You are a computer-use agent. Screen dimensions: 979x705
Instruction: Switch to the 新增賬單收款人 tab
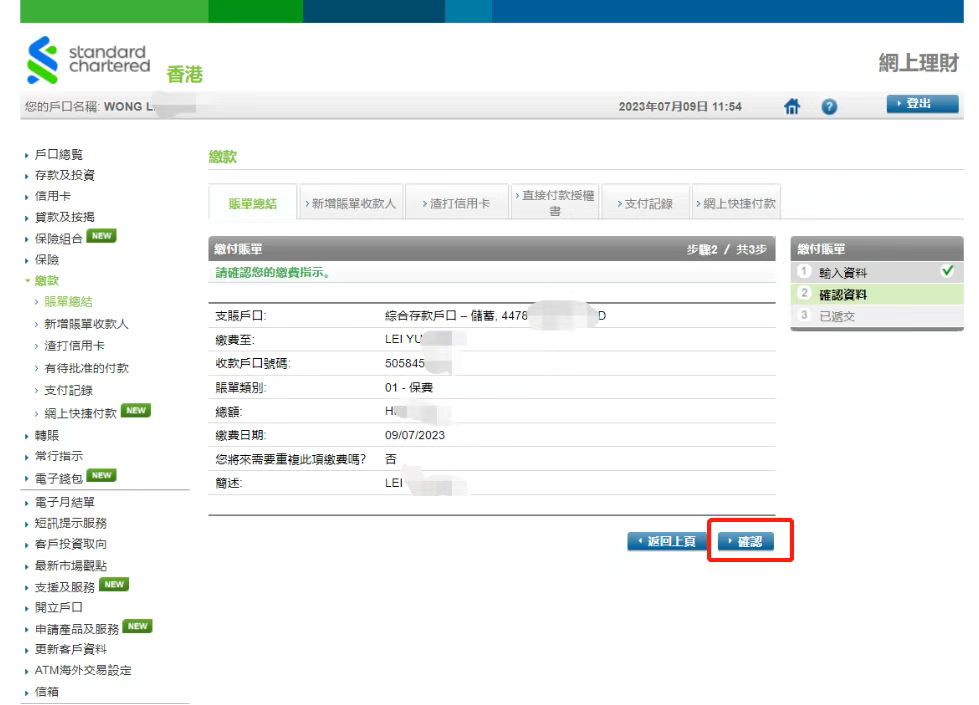(x=350, y=203)
